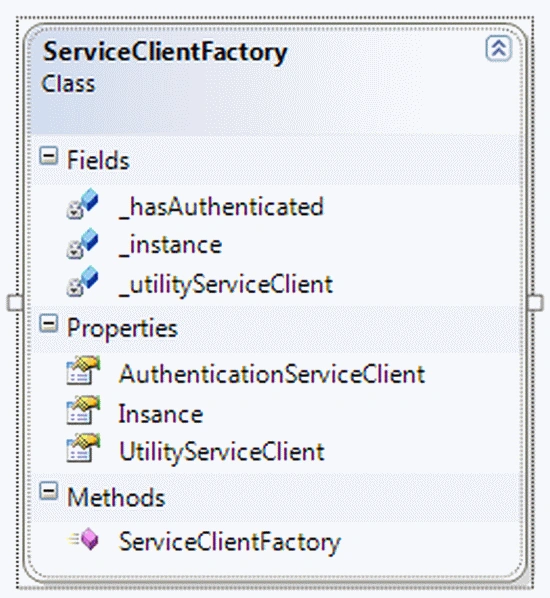Click the private field icon beside _hasAuthenticated

click(82, 204)
